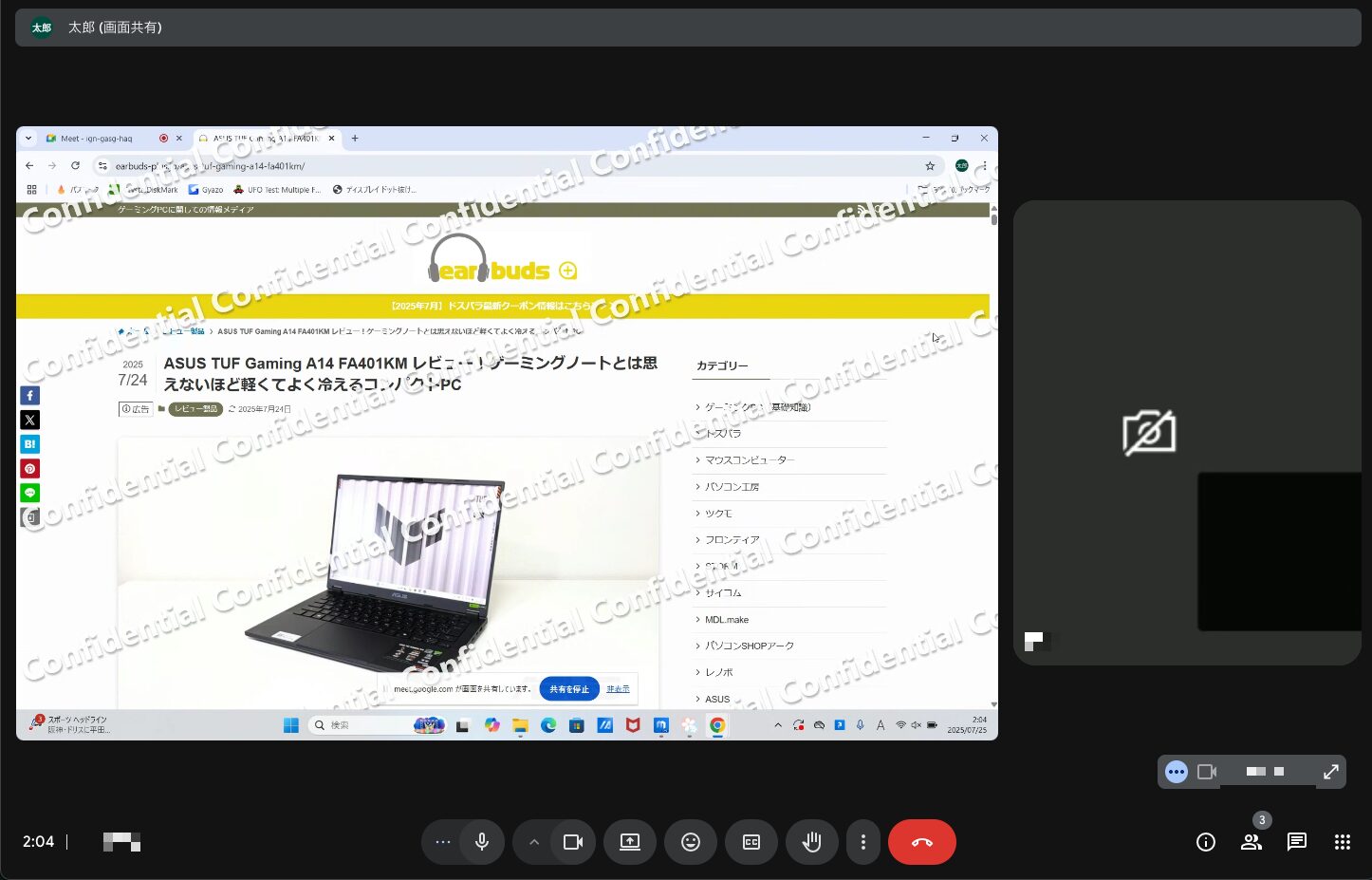Screen dimensions: 1372x880
Task: Open the meeting details info icon
Action: [1205, 842]
